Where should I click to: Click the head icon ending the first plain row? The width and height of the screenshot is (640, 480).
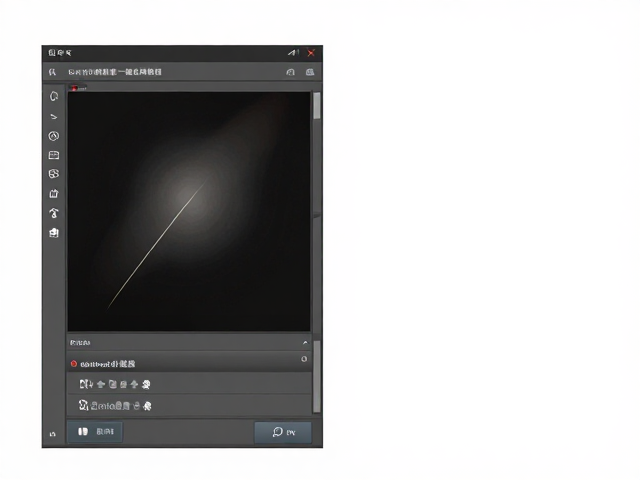(x=146, y=384)
